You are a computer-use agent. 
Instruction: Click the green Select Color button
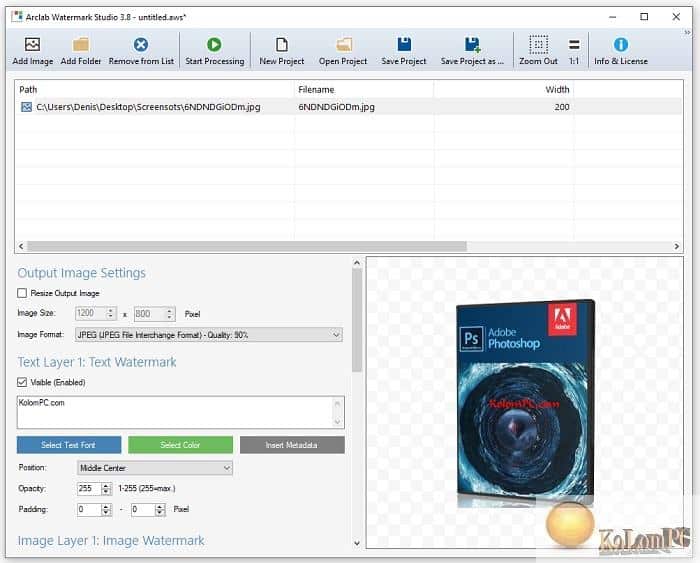tap(180, 445)
